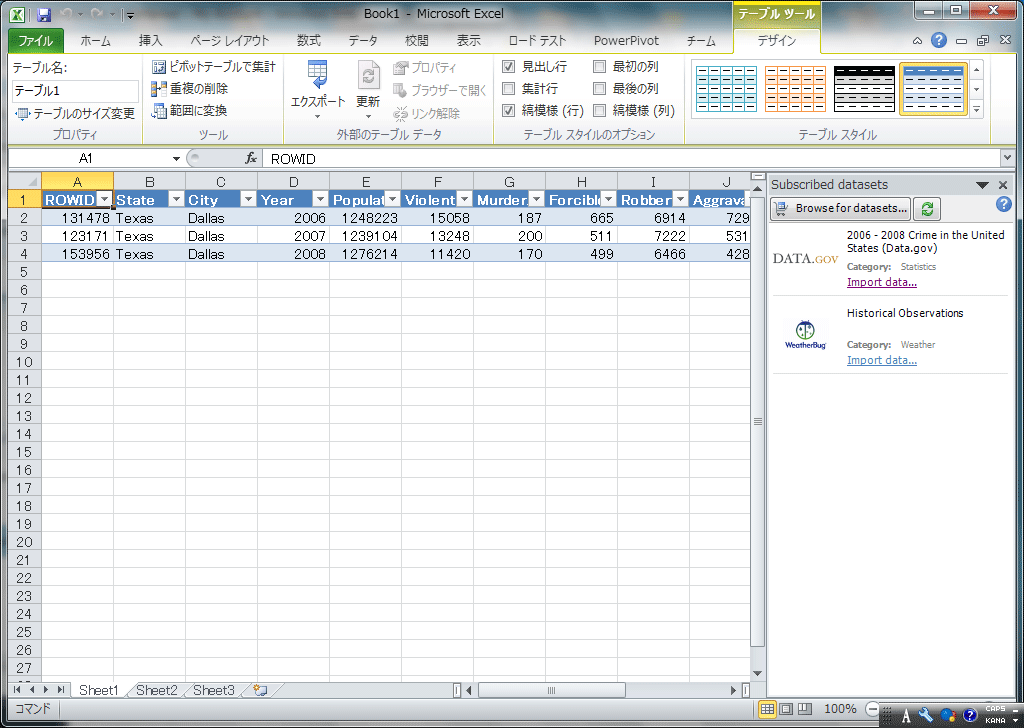The width and height of the screenshot is (1024, 728).
Task: Click the vertical scrollbar down arrow
Action: pos(757,673)
